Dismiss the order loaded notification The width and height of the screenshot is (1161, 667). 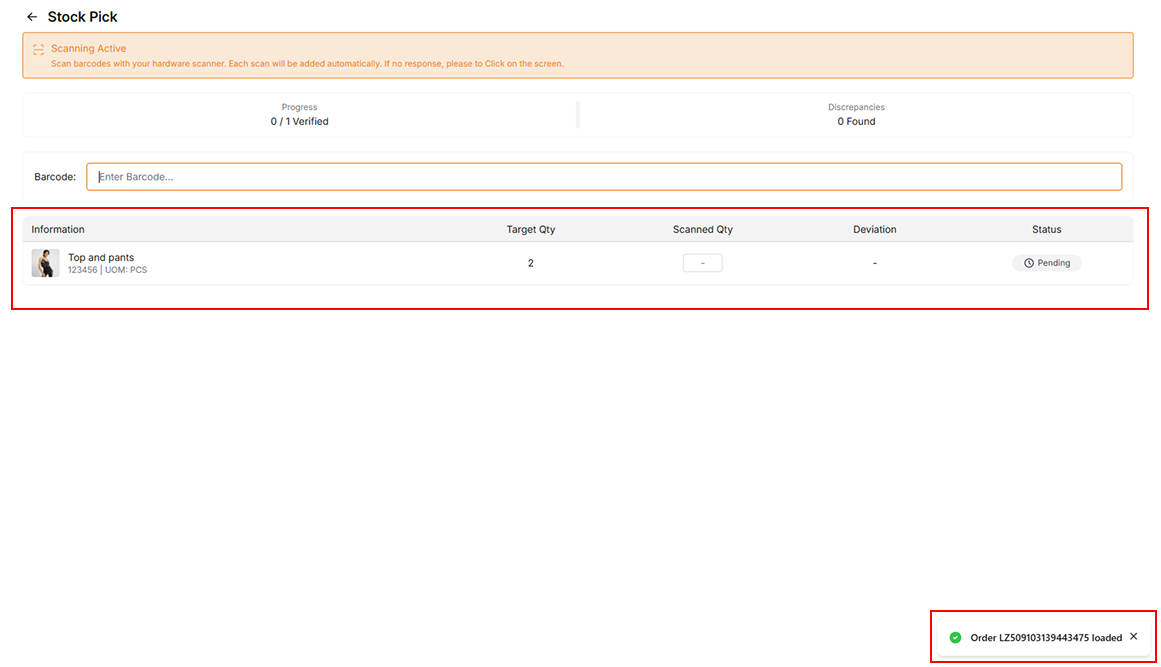tap(1134, 637)
